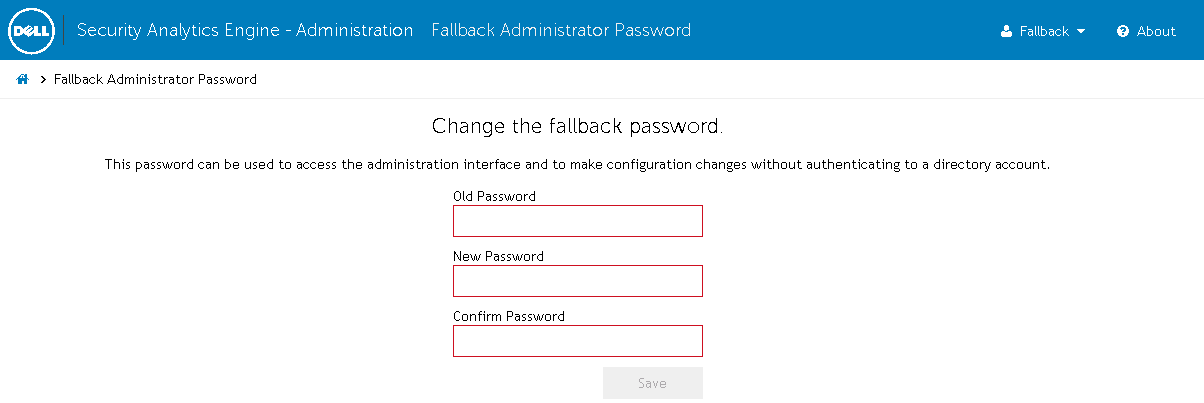Click the Change the fallback password heading
The height and width of the screenshot is (403, 1204).
point(577,127)
